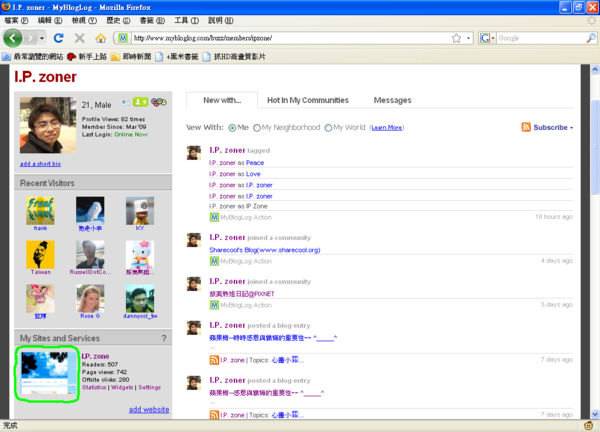Click the My Sites and Services help question mark

coord(164,338)
